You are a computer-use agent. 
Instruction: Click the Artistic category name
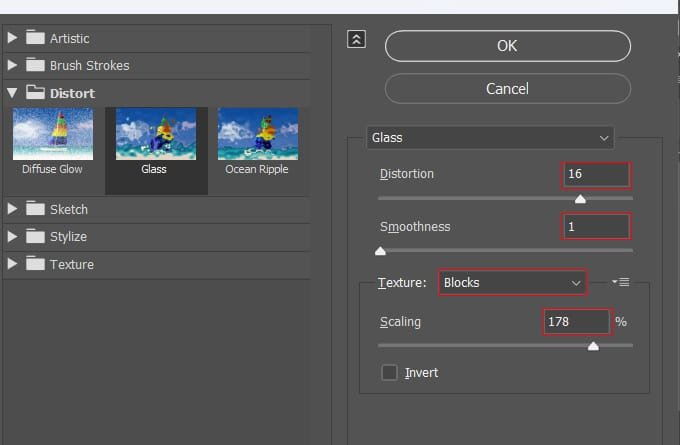(x=70, y=39)
